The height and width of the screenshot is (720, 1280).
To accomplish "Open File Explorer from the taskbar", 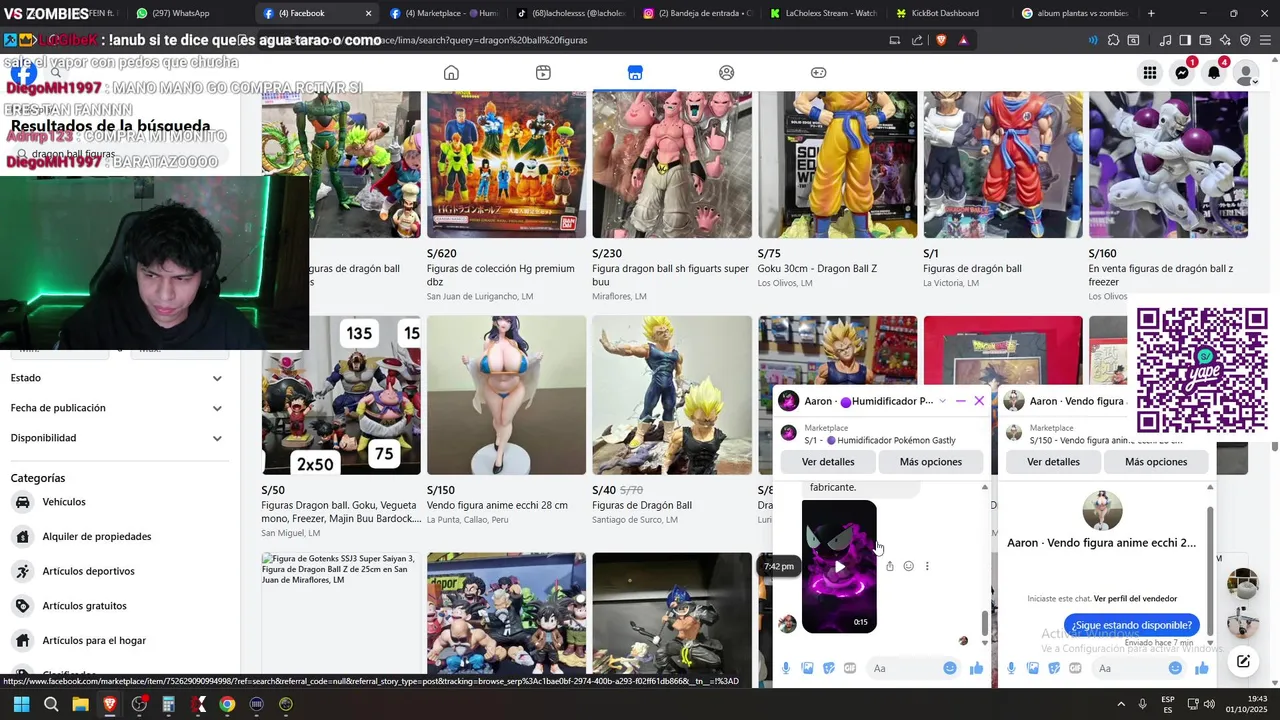I will (80, 704).
